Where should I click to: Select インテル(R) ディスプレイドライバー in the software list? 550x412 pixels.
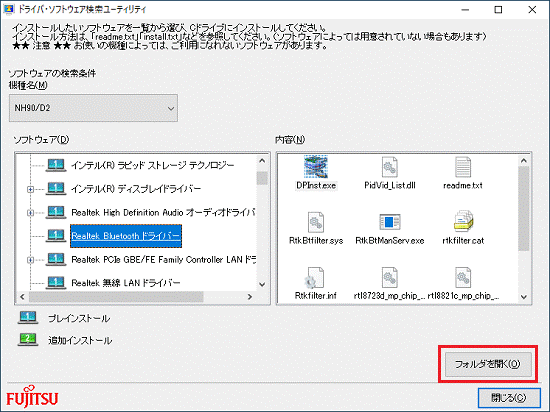point(136,189)
